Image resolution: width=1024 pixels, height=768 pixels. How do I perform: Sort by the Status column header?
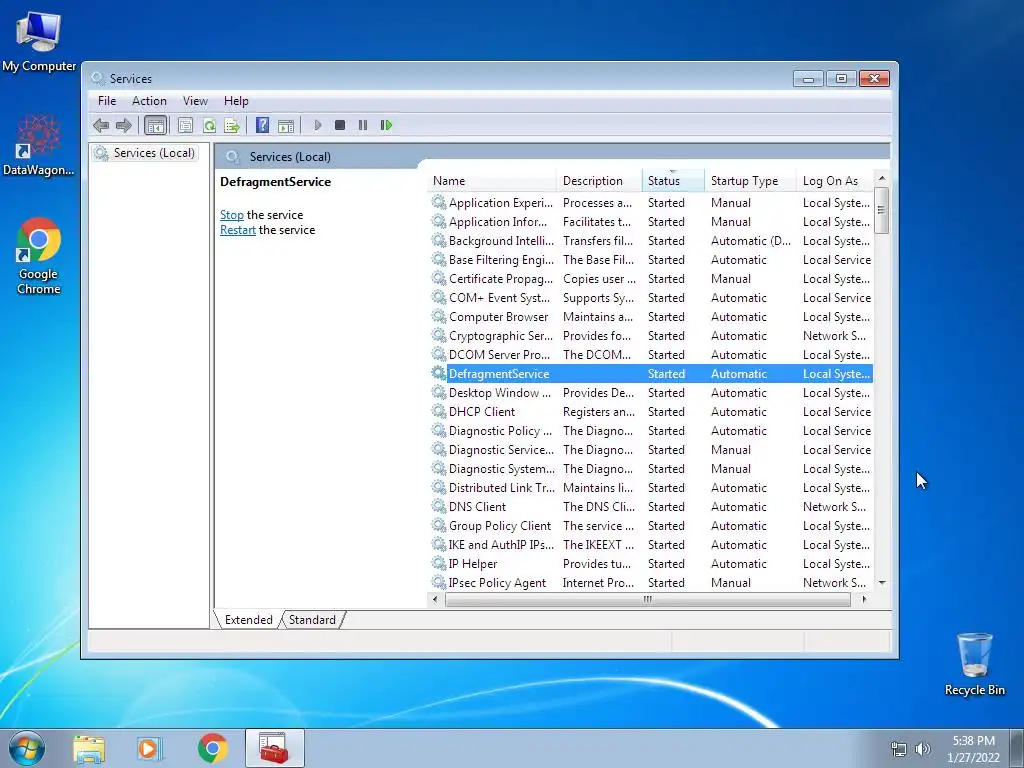673,181
